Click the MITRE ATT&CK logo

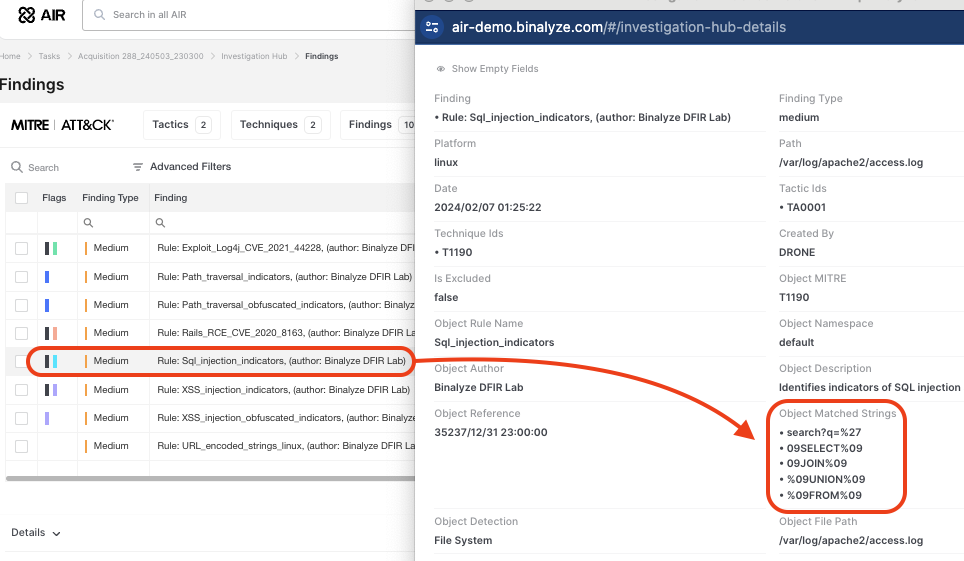[x=62, y=125]
